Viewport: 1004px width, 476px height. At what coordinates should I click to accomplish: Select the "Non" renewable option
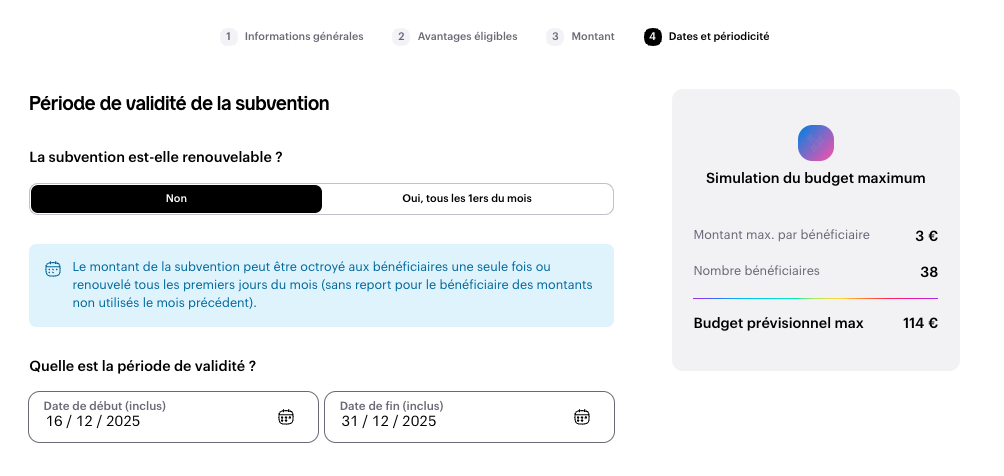point(176,199)
